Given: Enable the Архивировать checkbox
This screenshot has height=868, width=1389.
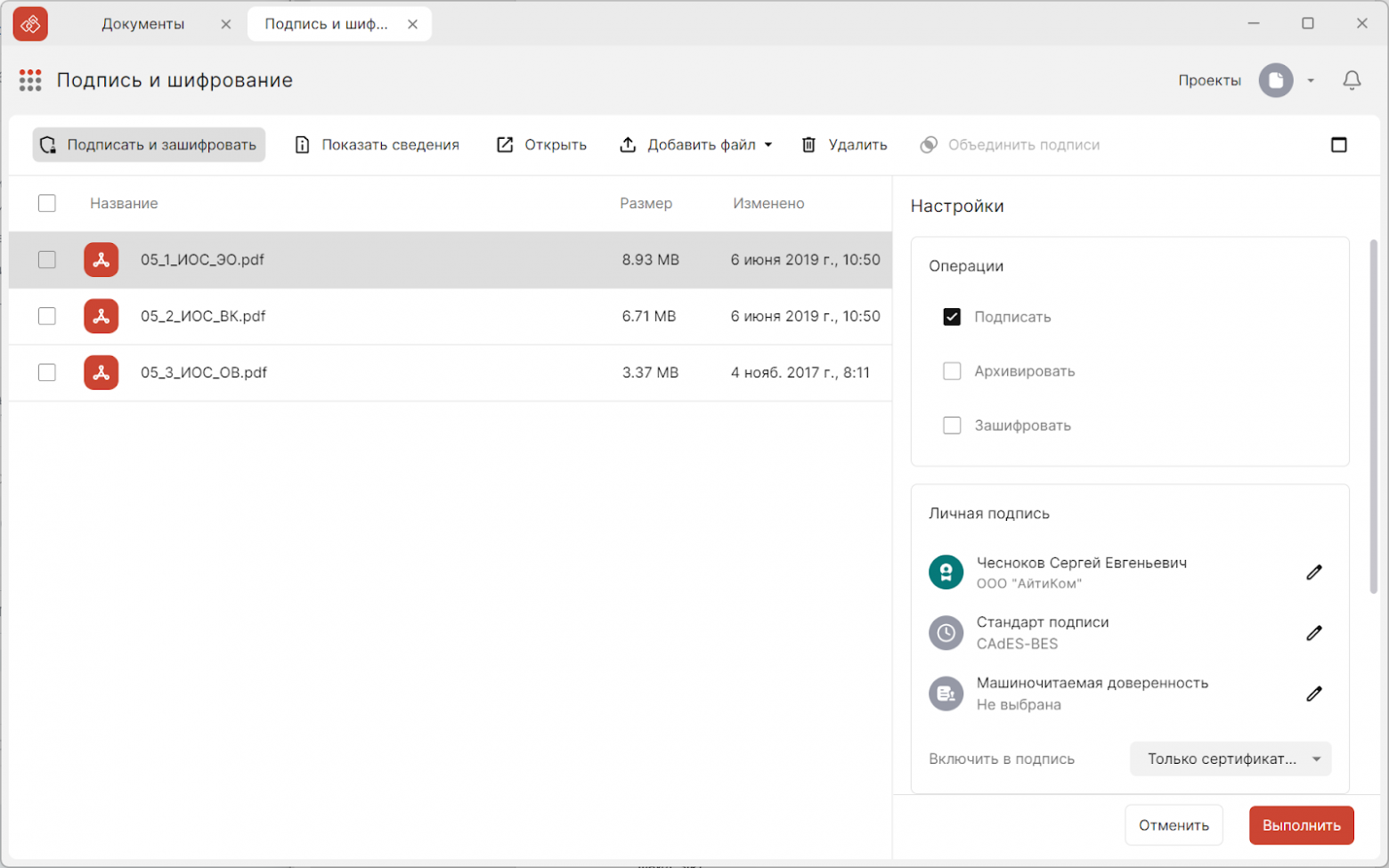Looking at the screenshot, I should click(952, 371).
